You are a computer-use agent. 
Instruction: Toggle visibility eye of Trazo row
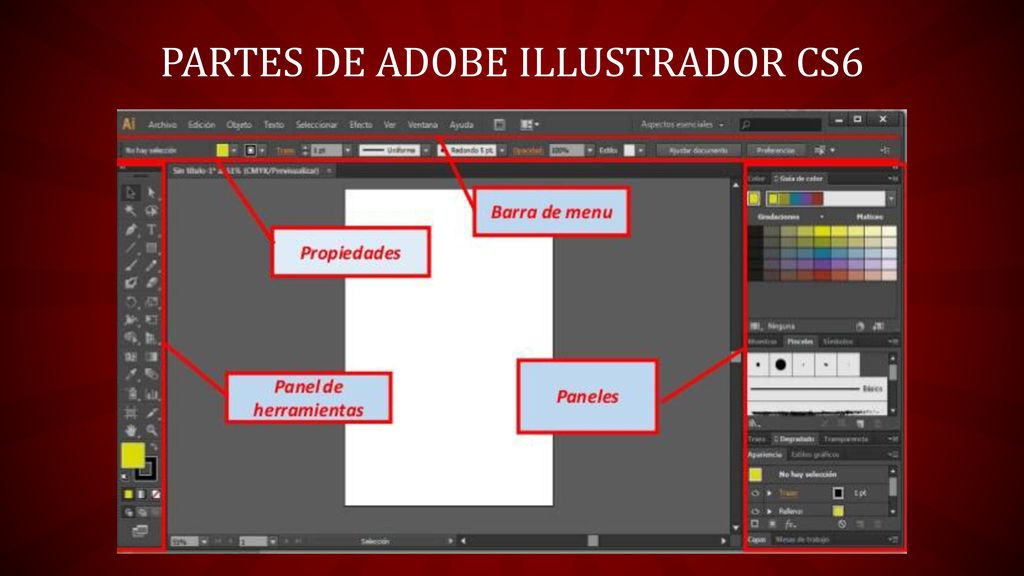tap(755, 493)
